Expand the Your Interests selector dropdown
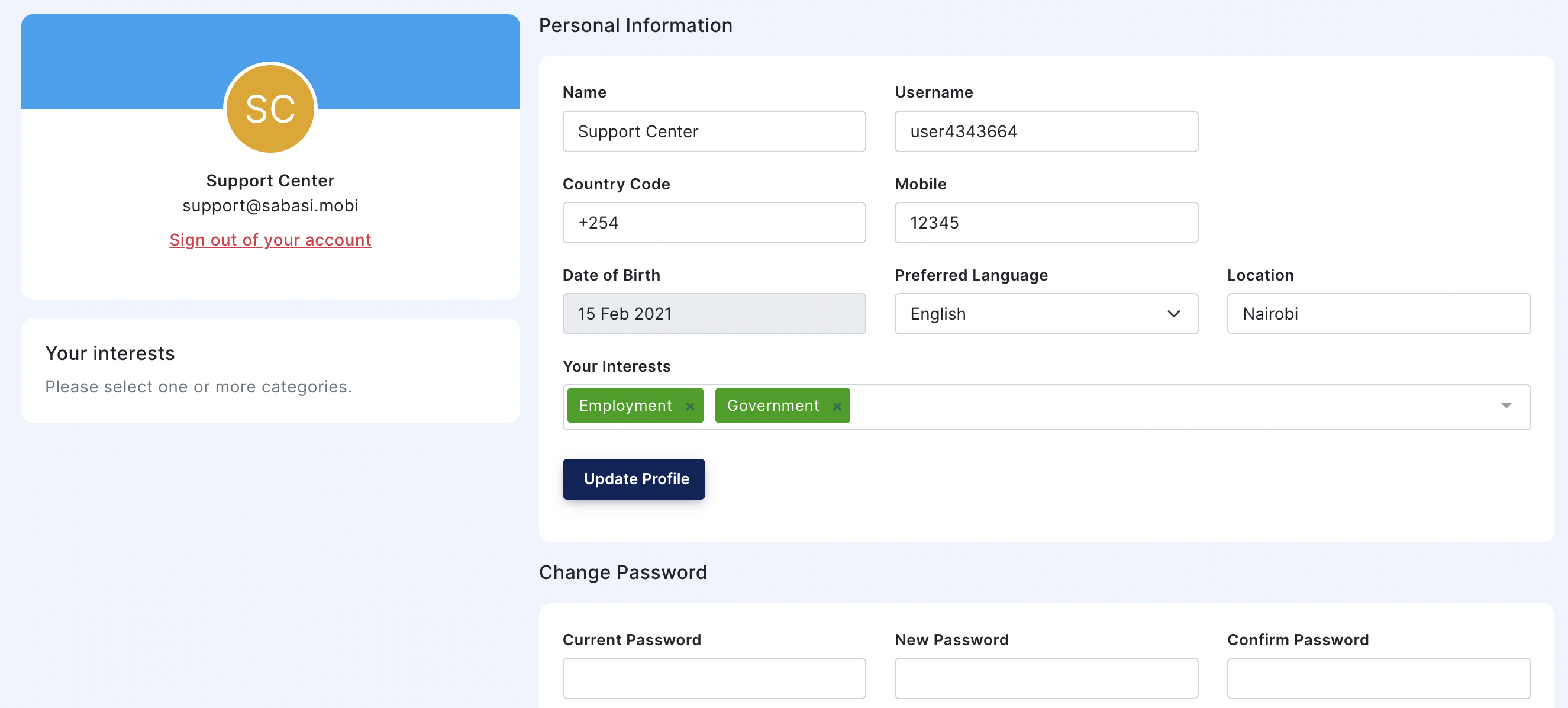Screen dimensions: 1568x708 click(x=1157, y=406)
